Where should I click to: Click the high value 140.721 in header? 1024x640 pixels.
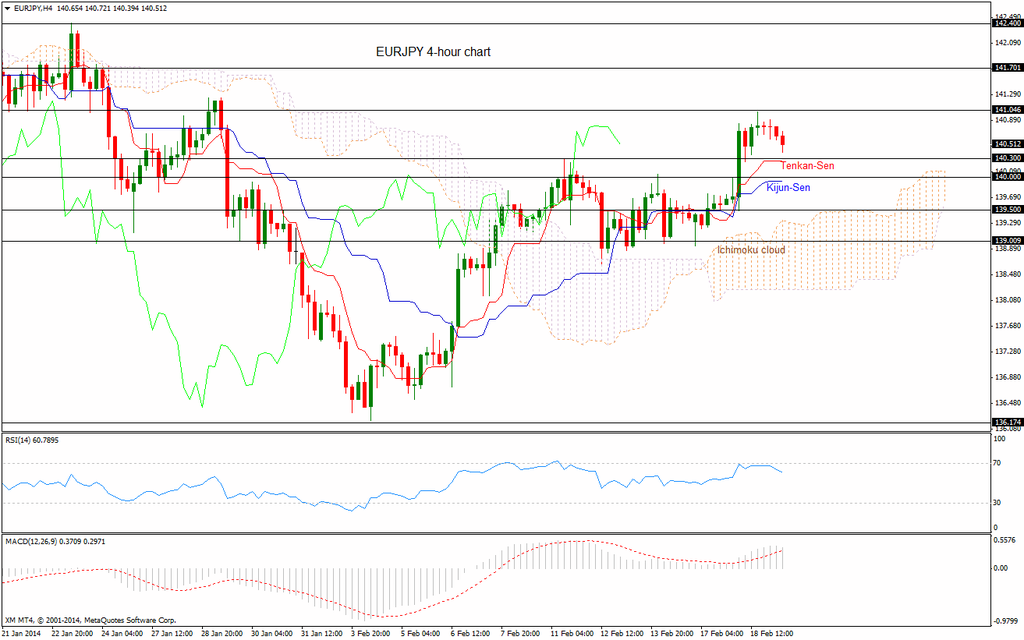(x=97, y=8)
